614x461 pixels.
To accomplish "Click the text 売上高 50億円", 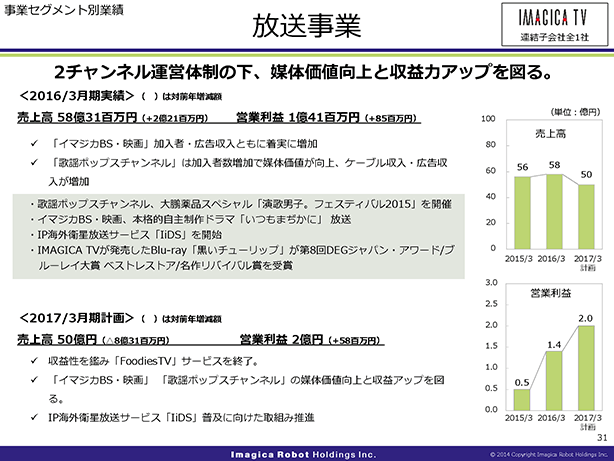I will click(57, 339).
